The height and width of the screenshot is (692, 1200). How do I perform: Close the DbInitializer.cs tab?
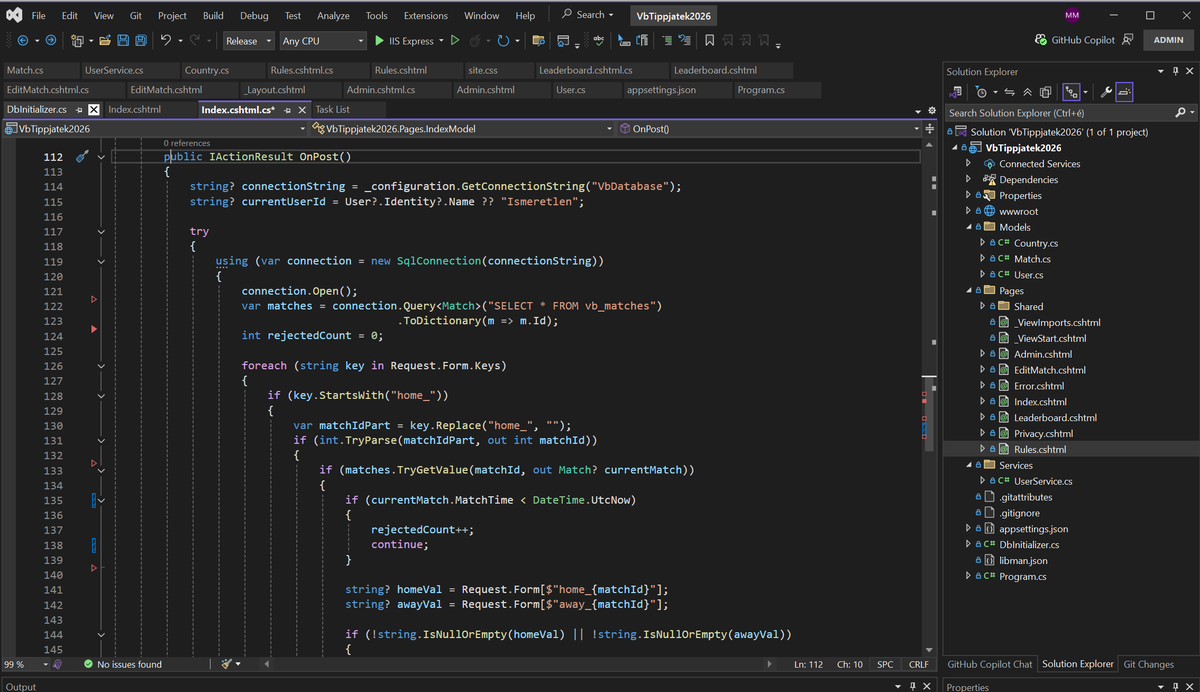click(93, 109)
